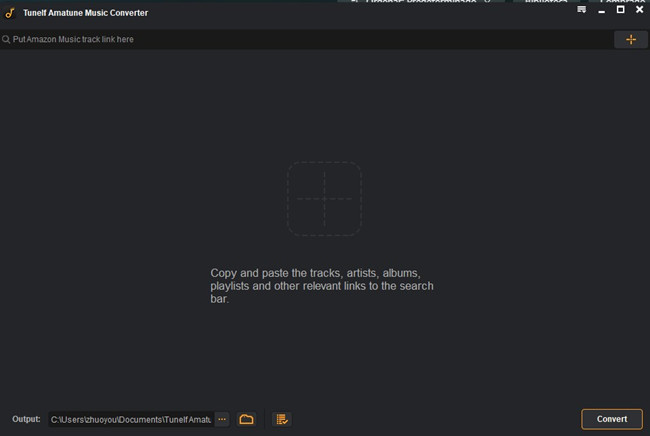Click the Tunelf music note logo
Viewport: 650px width, 436px height.
pos(10,13)
